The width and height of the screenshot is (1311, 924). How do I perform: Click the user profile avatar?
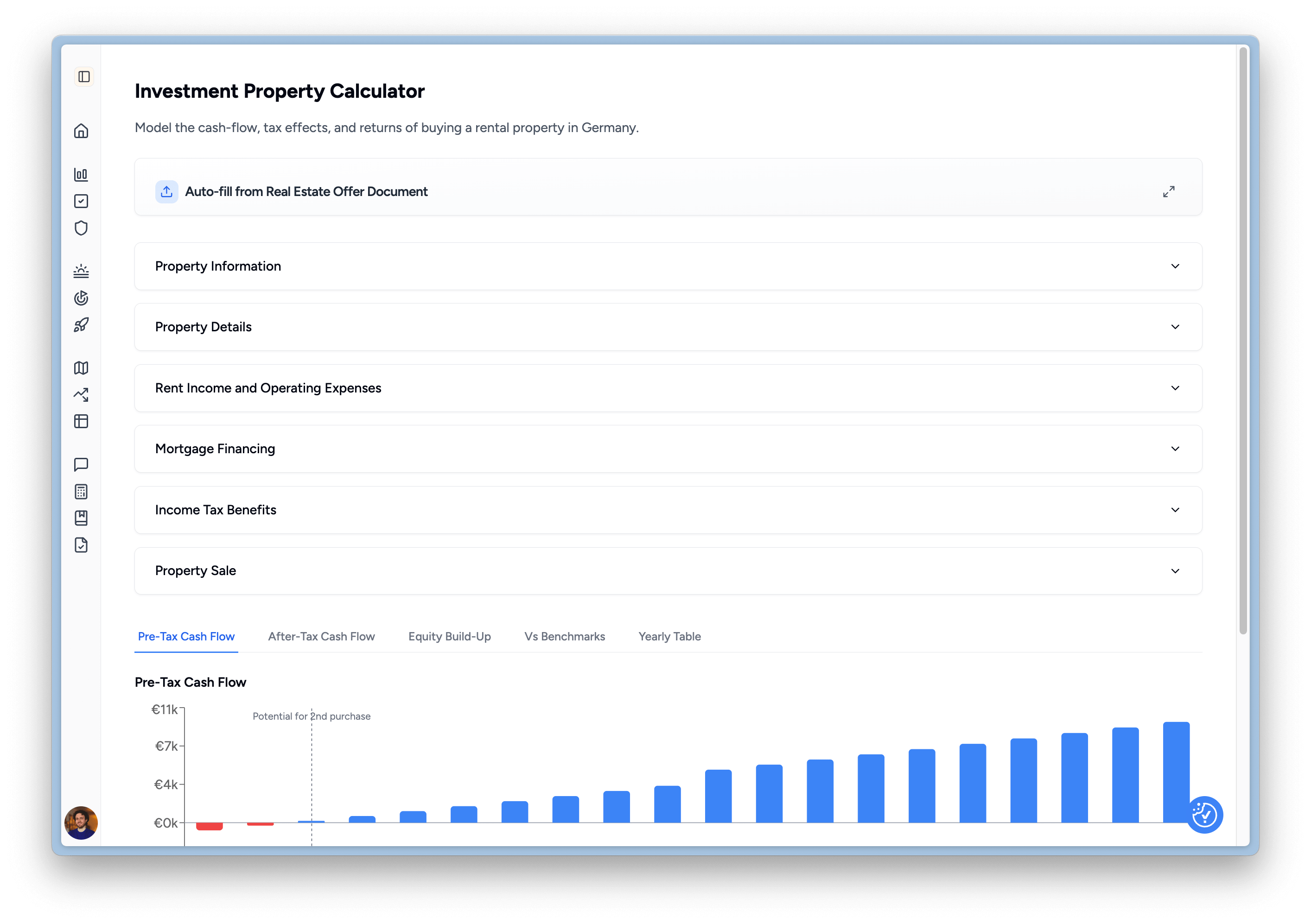click(81, 823)
